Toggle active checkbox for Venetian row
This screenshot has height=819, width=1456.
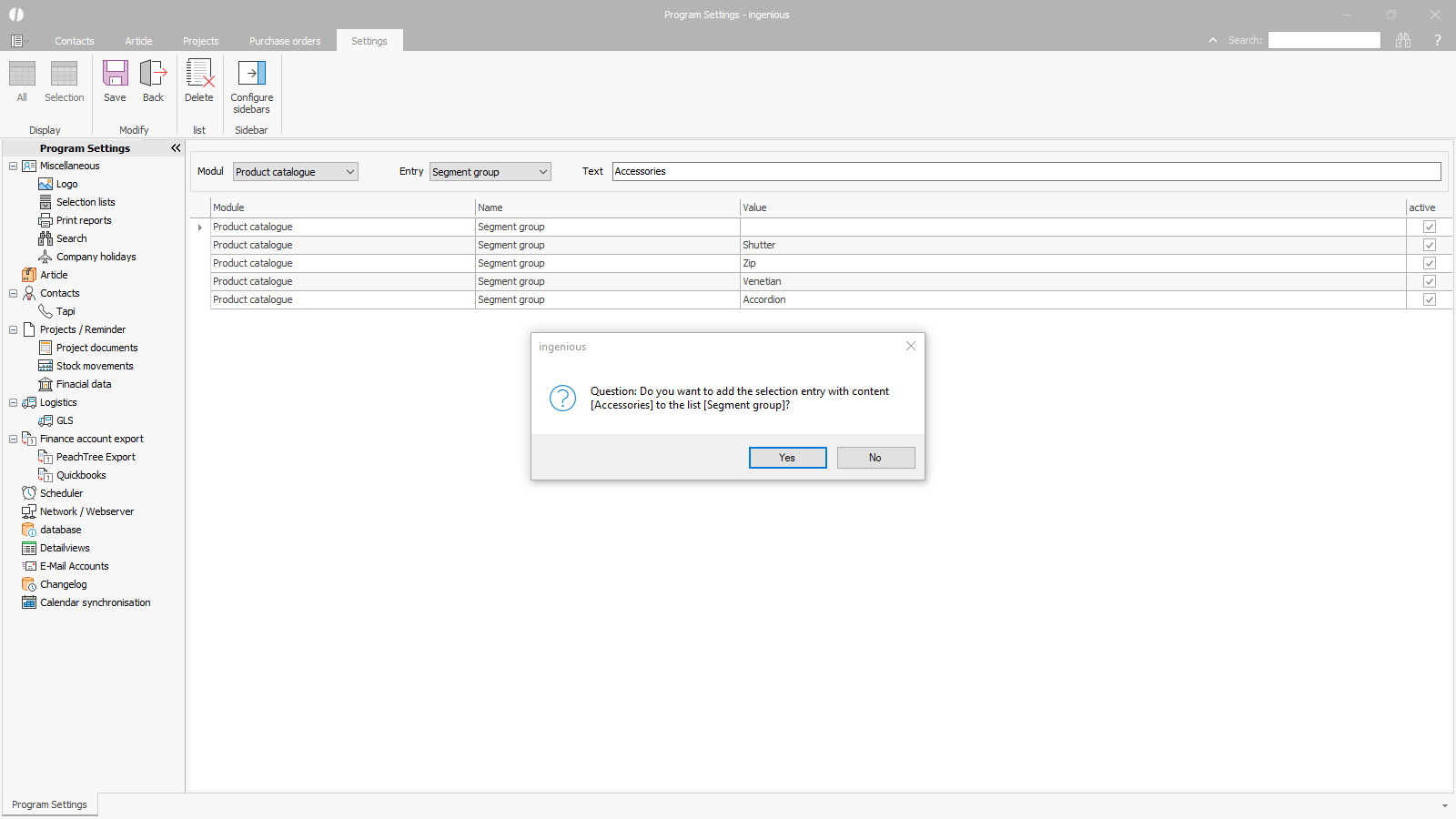pyautogui.click(x=1430, y=281)
